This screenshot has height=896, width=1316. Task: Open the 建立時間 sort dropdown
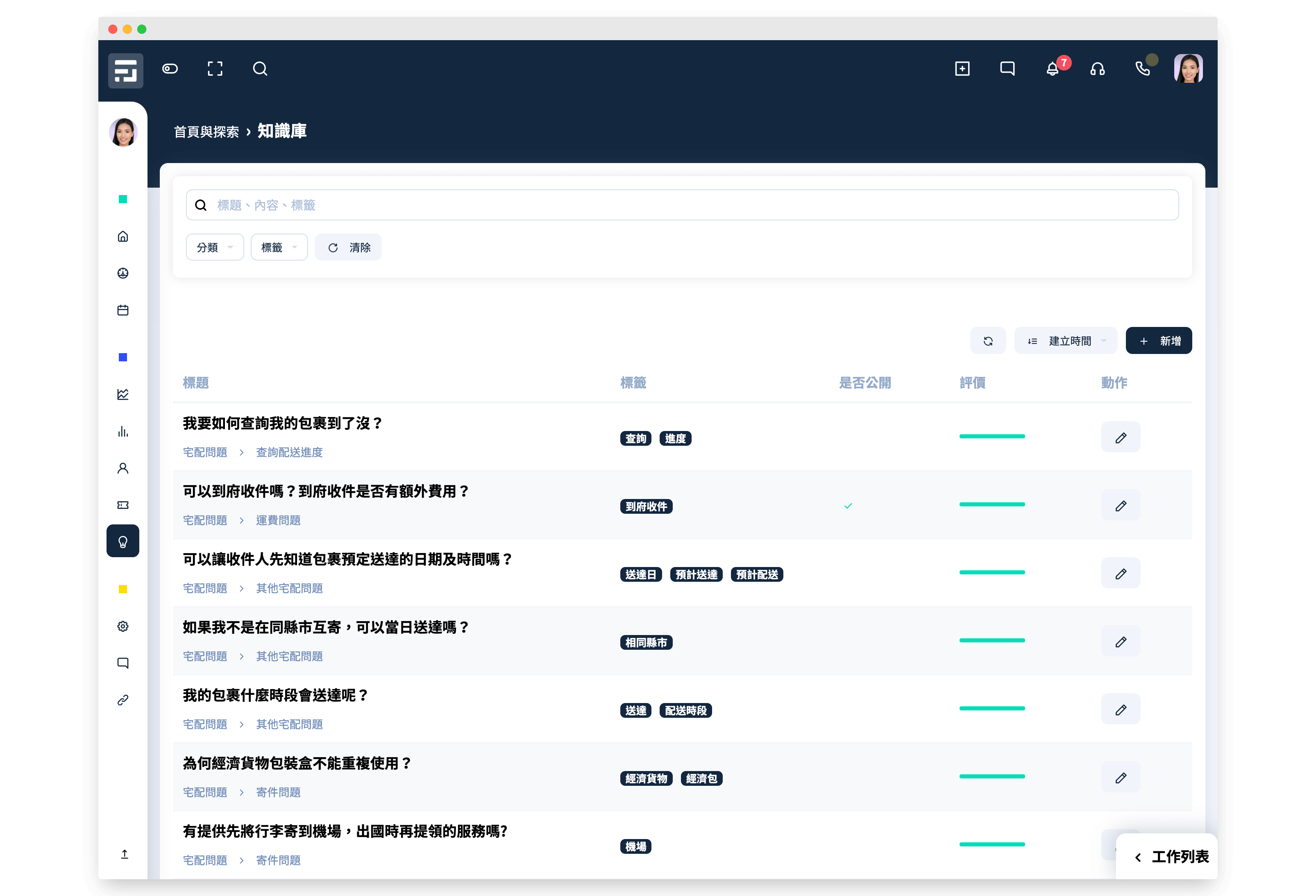click(x=1066, y=341)
